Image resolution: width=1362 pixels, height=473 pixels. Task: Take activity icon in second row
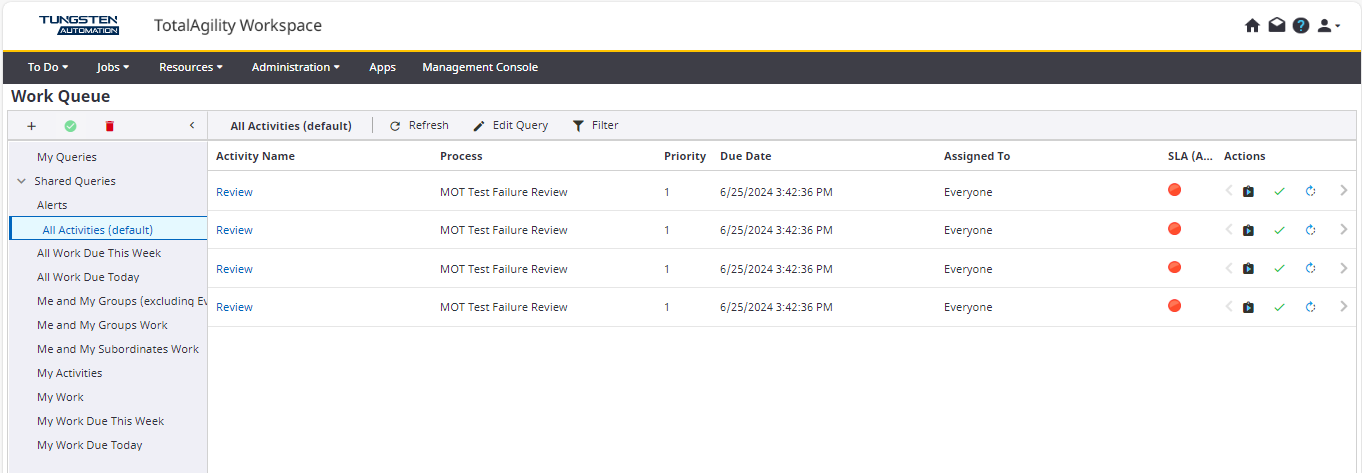coord(1248,230)
